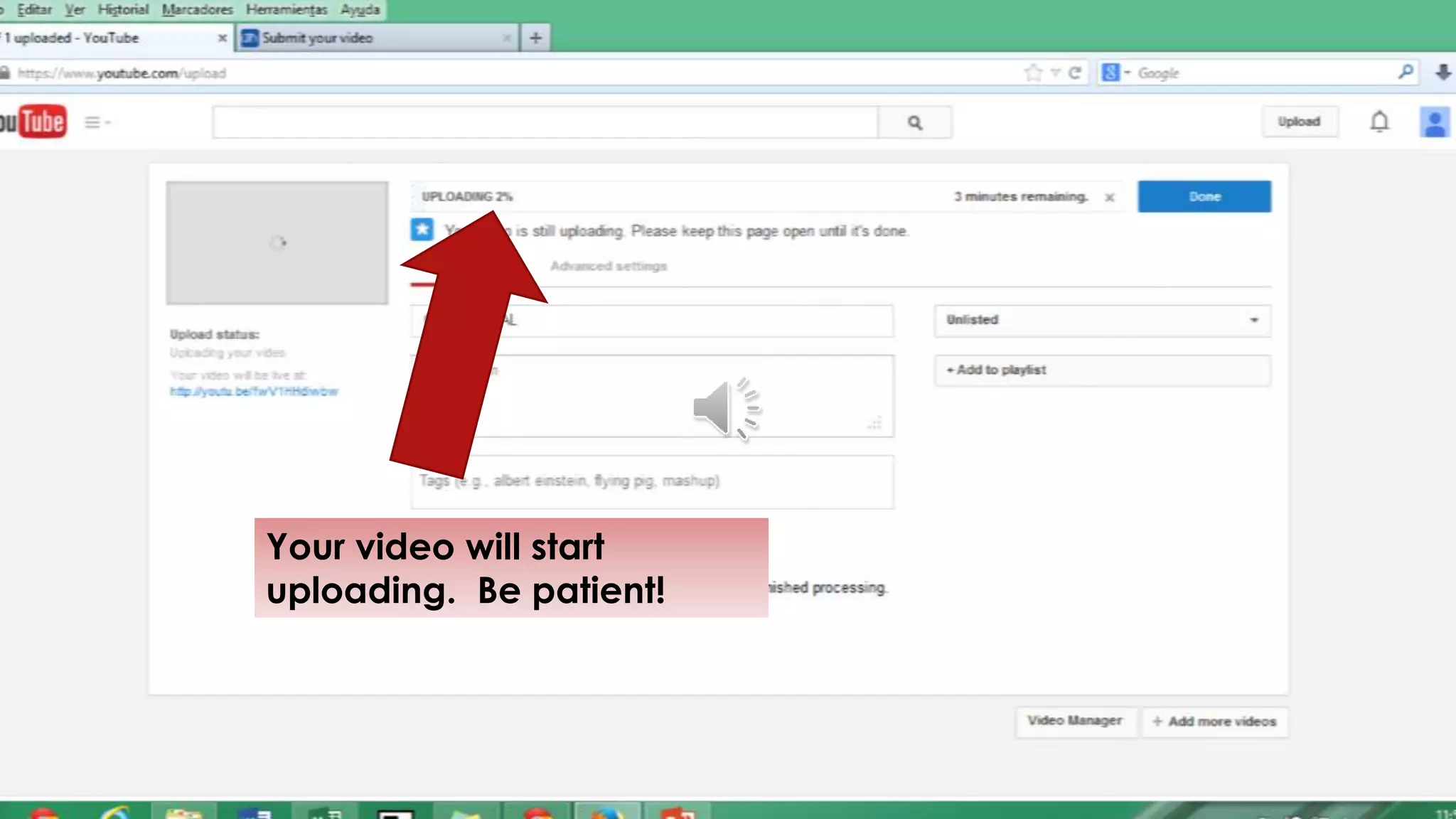Open the Editar menu
The height and width of the screenshot is (819, 1456).
pyautogui.click(x=34, y=10)
